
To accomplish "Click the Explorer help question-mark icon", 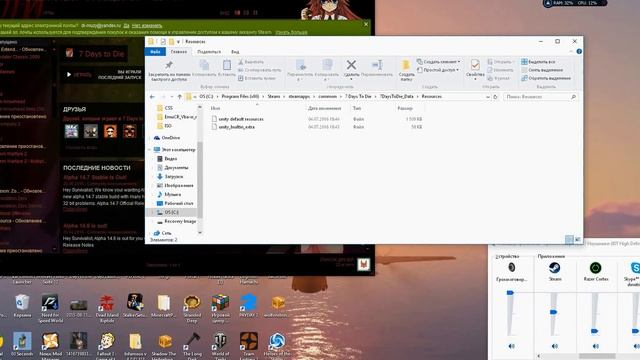I will point(579,51).
